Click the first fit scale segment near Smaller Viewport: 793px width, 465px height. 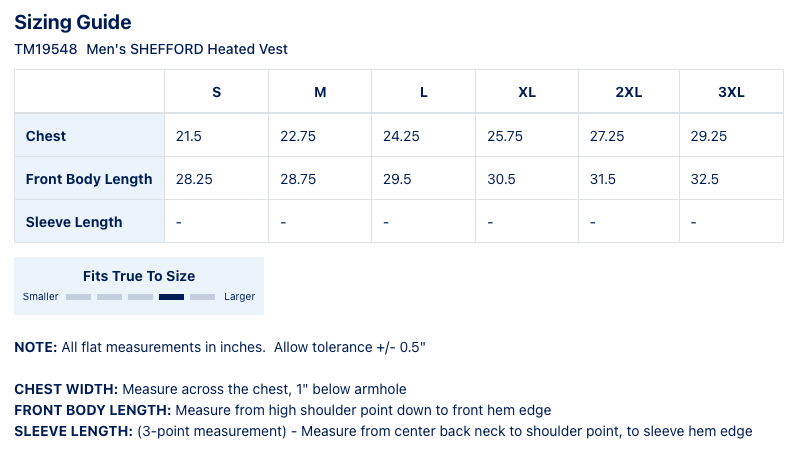coord(78,297)
